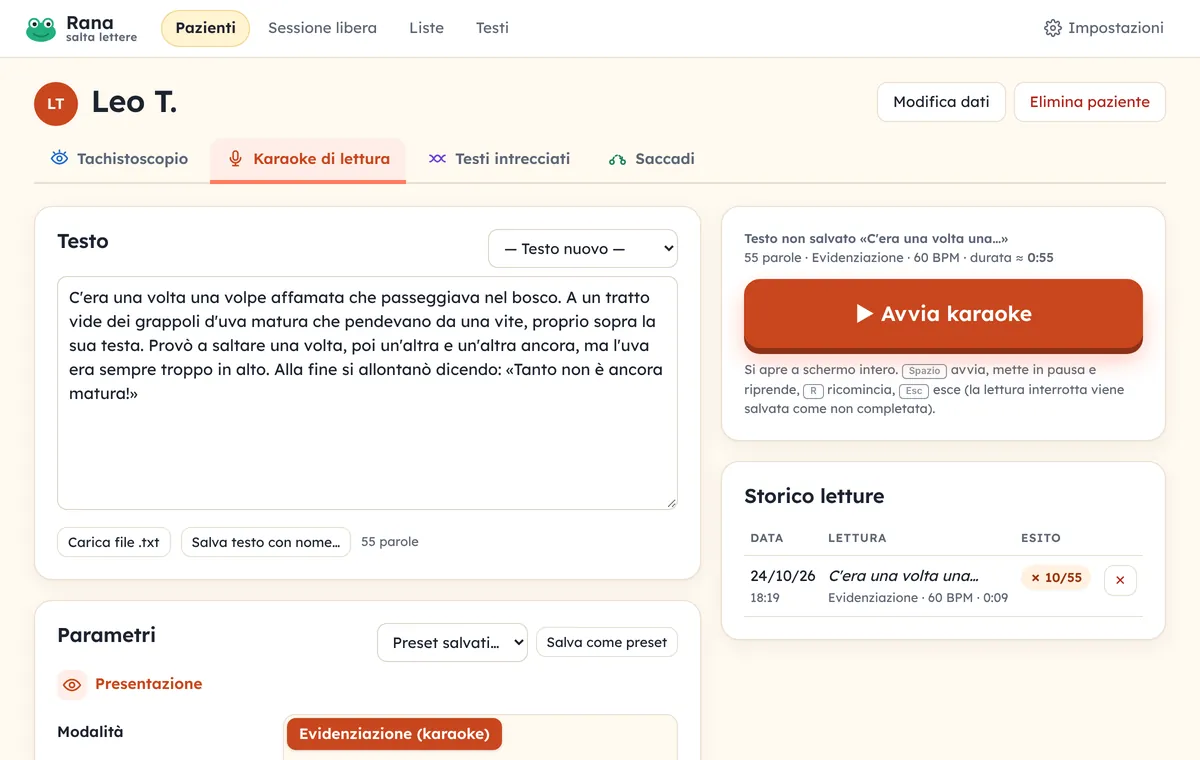Start reading with Avvia karaoke
The image size is (1200, 760).
(x=943, y=314)
